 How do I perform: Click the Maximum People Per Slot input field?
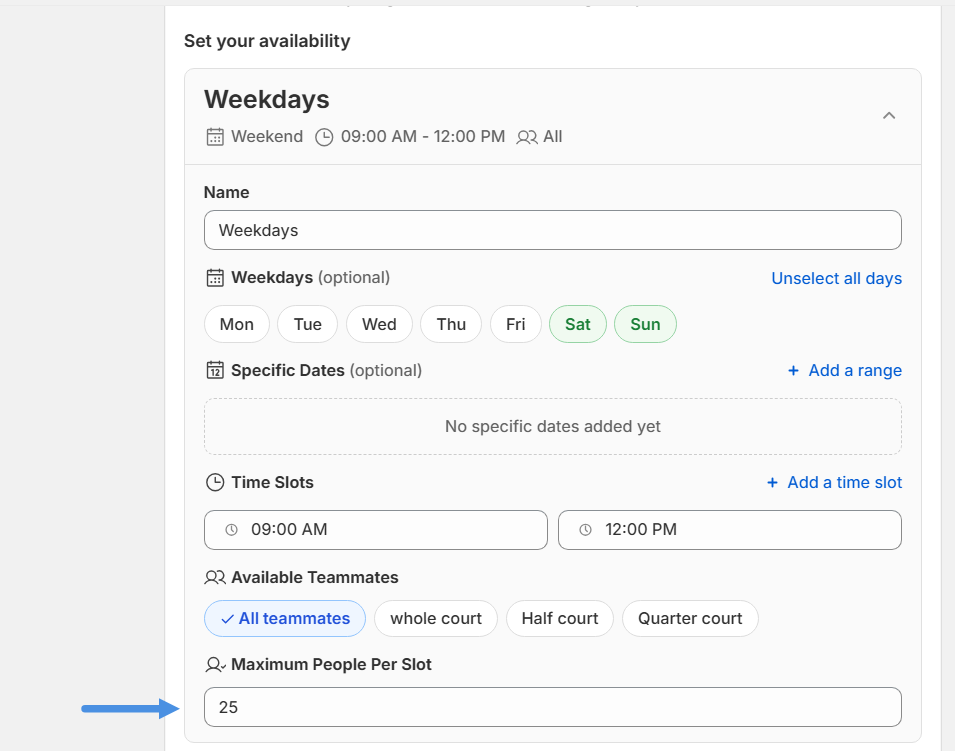(552, 707)
